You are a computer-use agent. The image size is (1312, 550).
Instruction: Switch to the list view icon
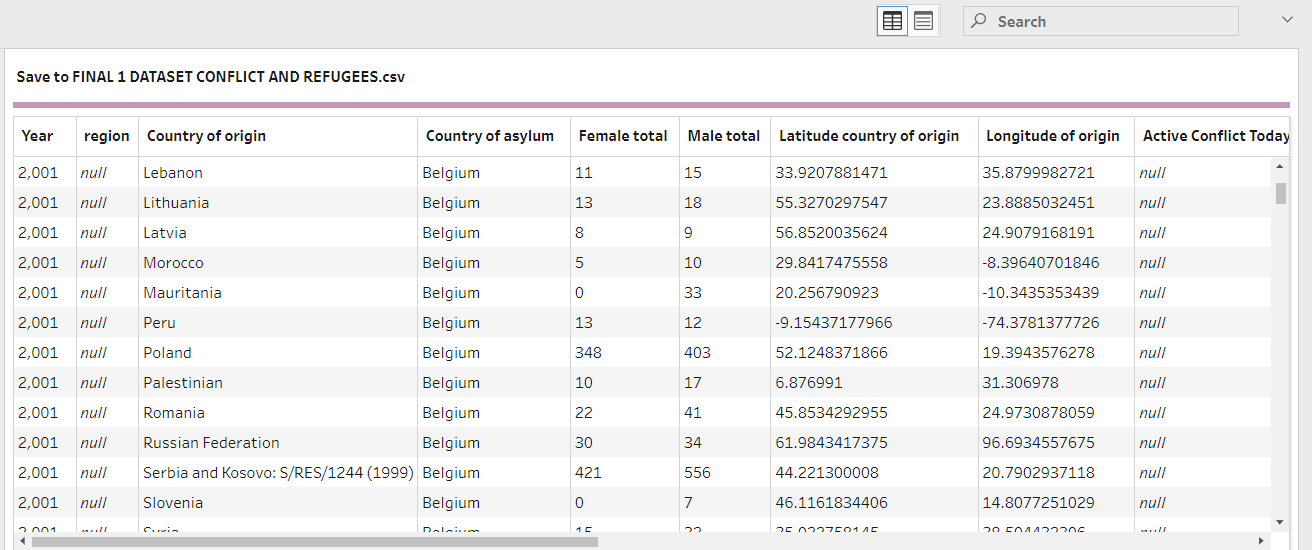[x=923, y=21]
